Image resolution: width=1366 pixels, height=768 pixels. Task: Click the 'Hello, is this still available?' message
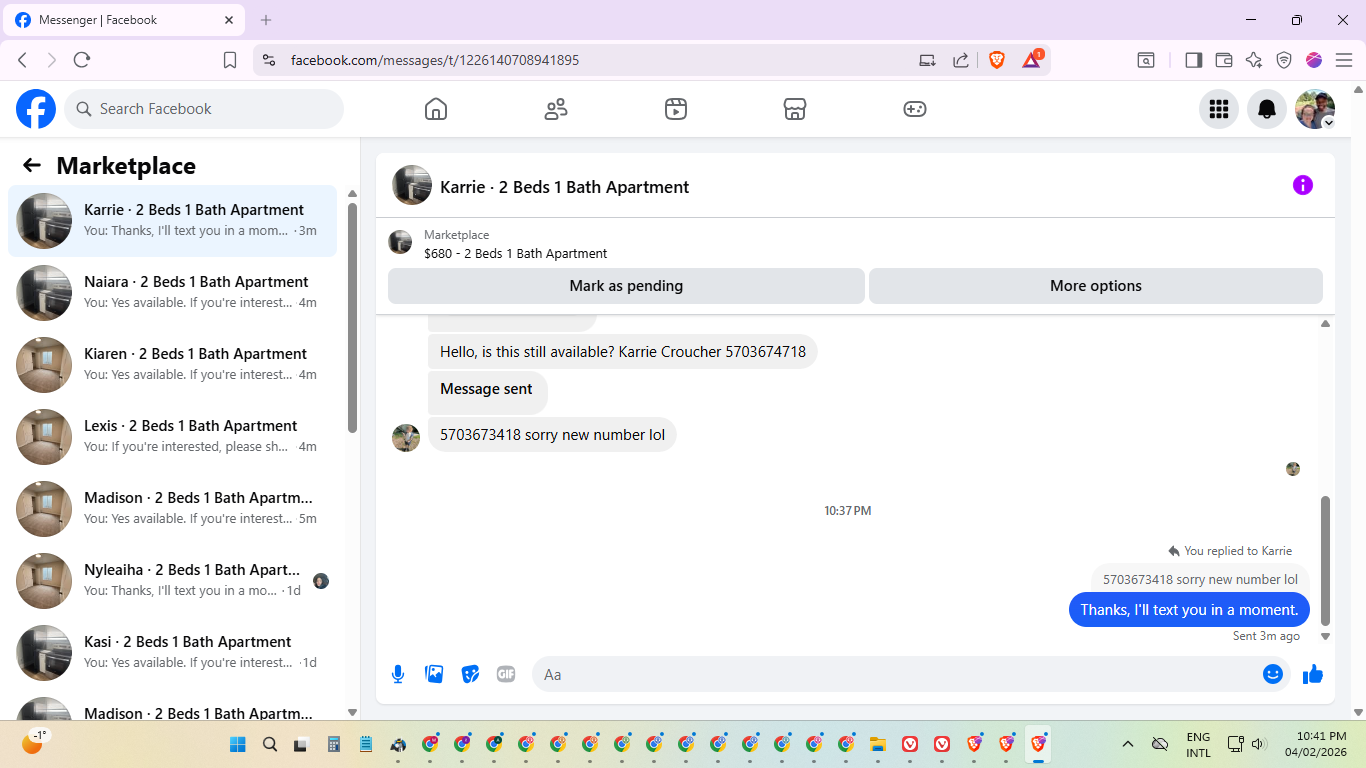(x=622, y=352)
